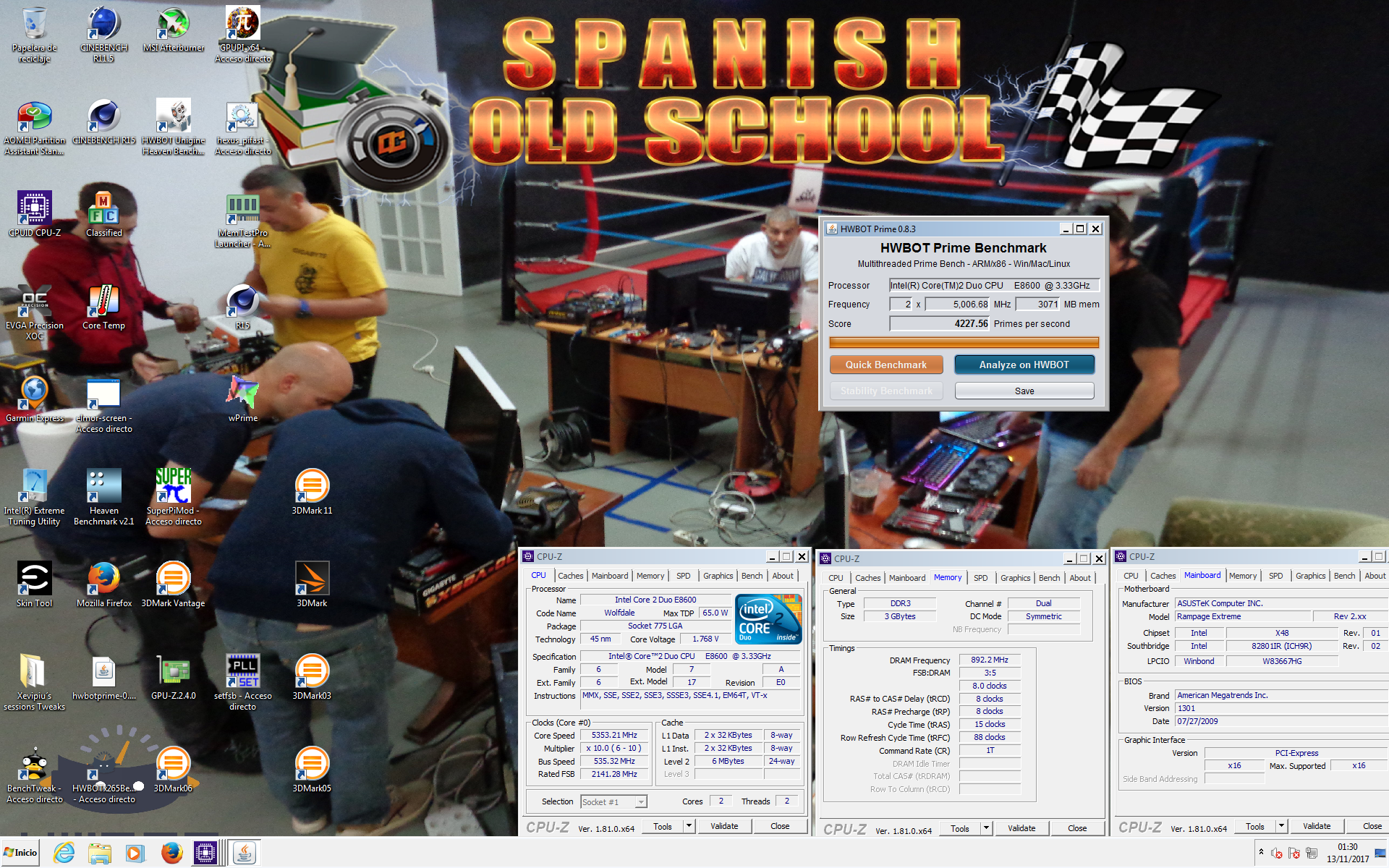Open About tab in Mainboard CPU-Z window
The height and width of the screenshot is (868, 1389).
[x=1375, y=576]
